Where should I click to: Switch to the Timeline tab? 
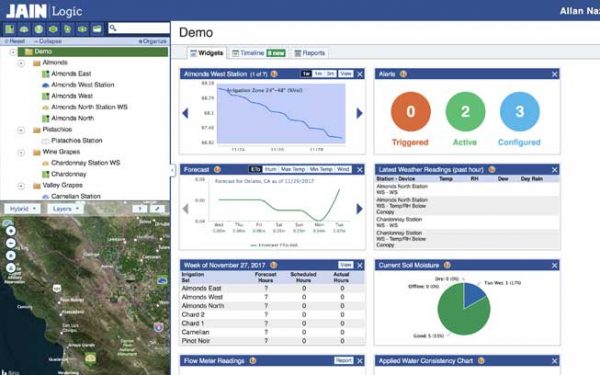[x=259, y=53]
